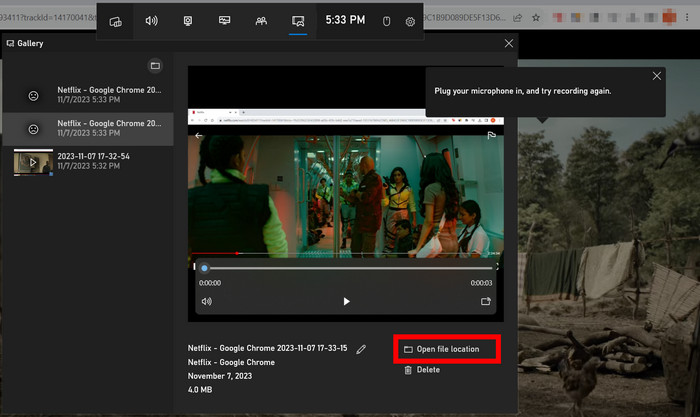Click the 5:33 PM clock in Game Bar
The height and width of the screenshot is (417, 700).
click(x=345, y=20)
